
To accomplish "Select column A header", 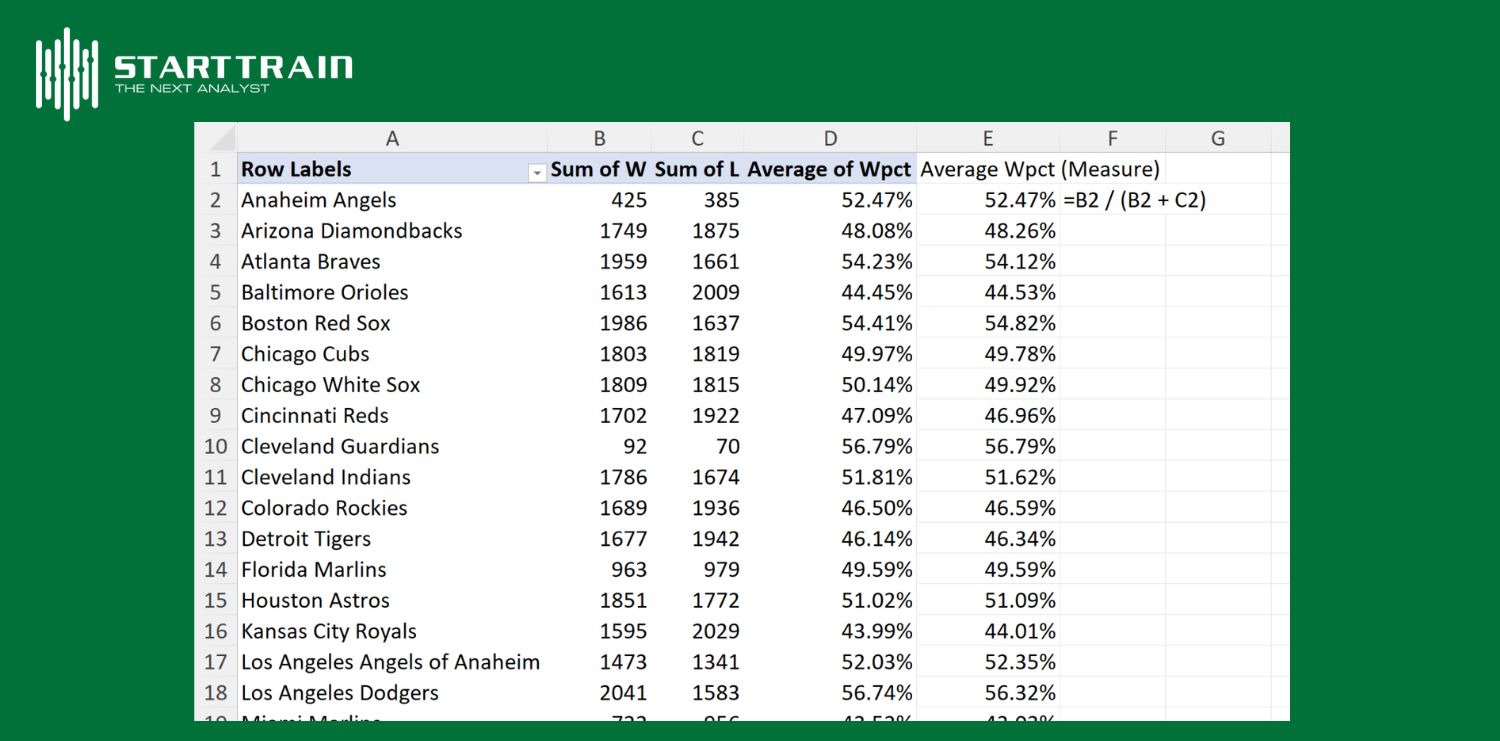I will tap(392, 139).
